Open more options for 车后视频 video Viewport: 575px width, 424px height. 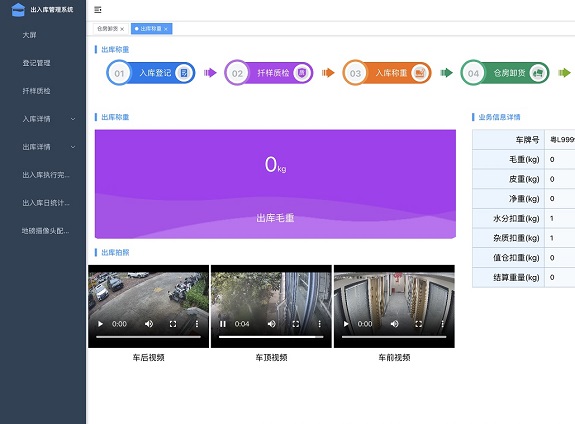[197, 324]
